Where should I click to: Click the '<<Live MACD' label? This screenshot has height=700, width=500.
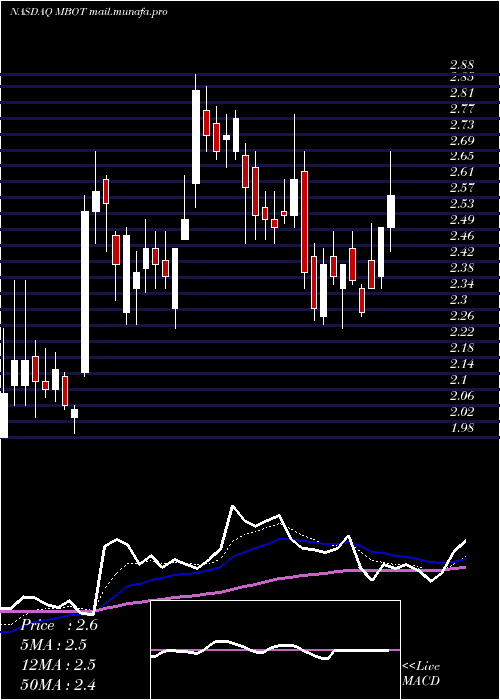[x=421, y=673]
